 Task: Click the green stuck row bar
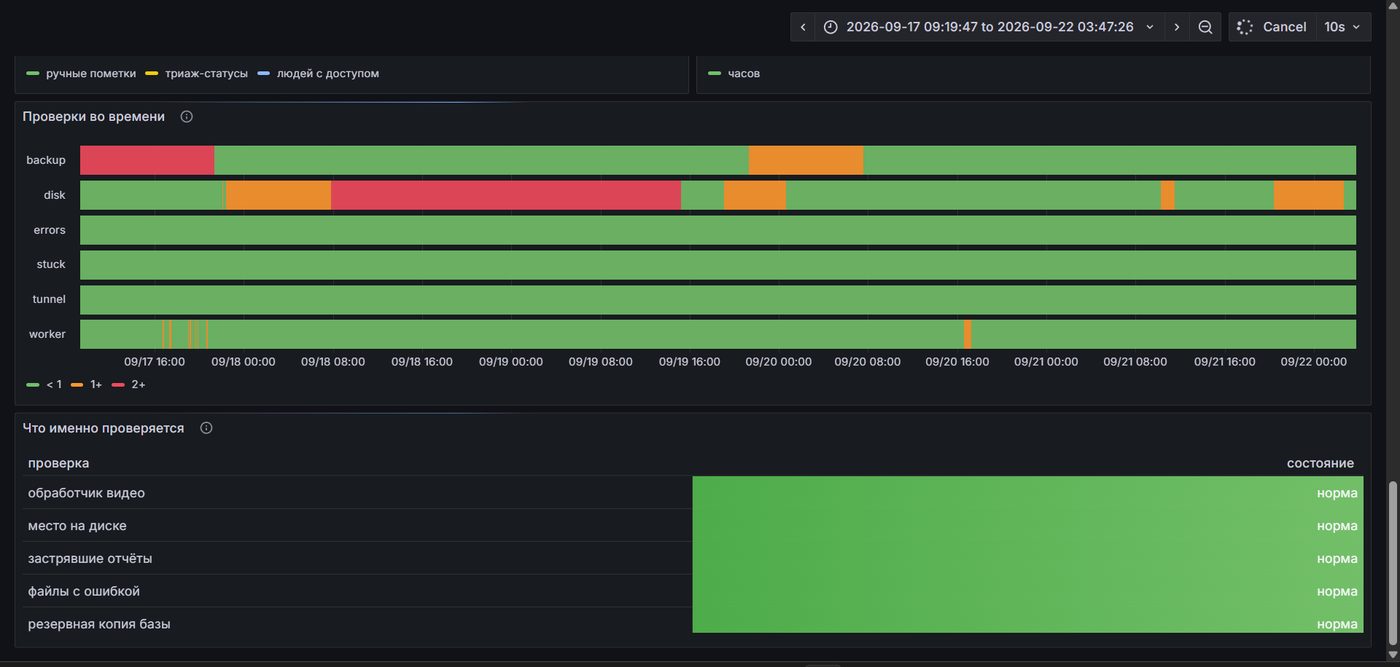(718, 265)
